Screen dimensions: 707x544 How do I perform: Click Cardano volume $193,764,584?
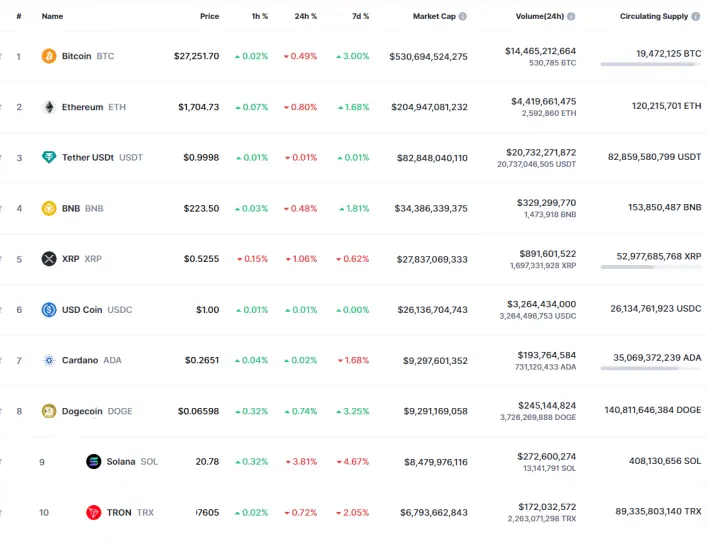(546, 355)
